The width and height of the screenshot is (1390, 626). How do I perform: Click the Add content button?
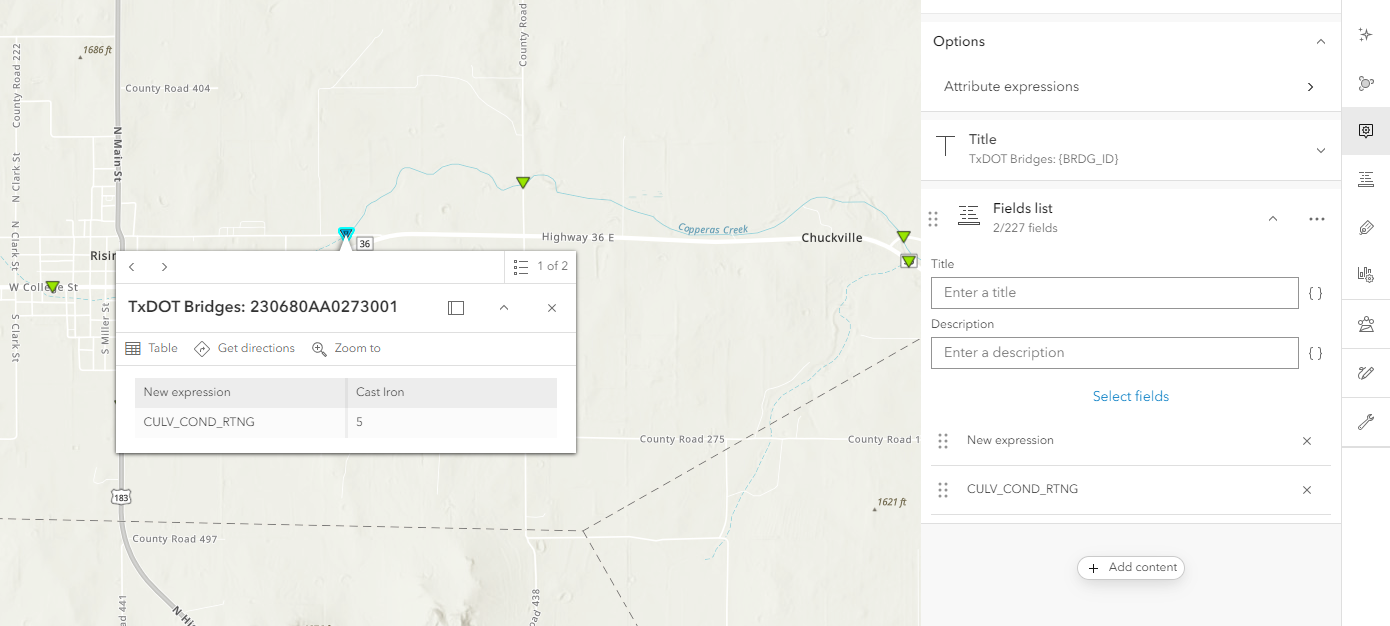pos(1131,567)
